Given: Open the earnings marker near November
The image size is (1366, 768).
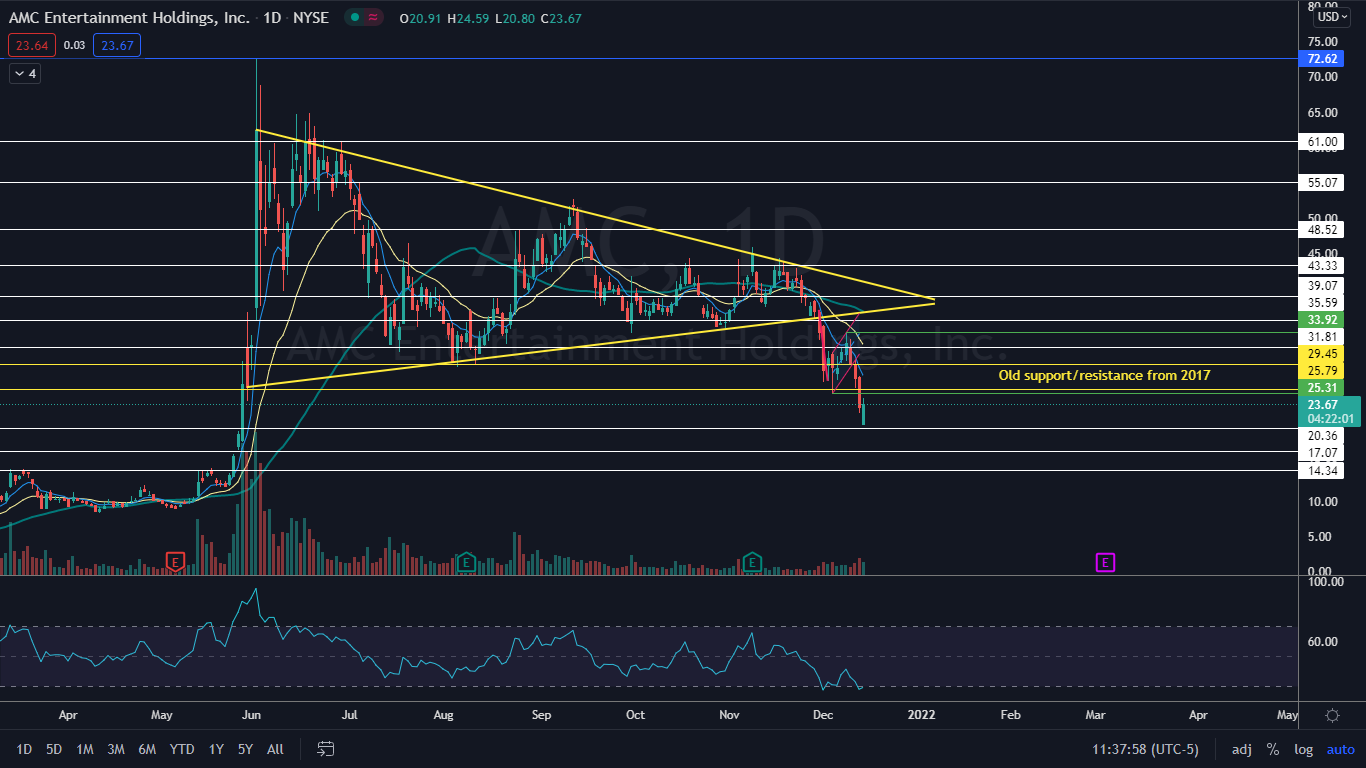Looking at the screenshot, I should point(752,562).
